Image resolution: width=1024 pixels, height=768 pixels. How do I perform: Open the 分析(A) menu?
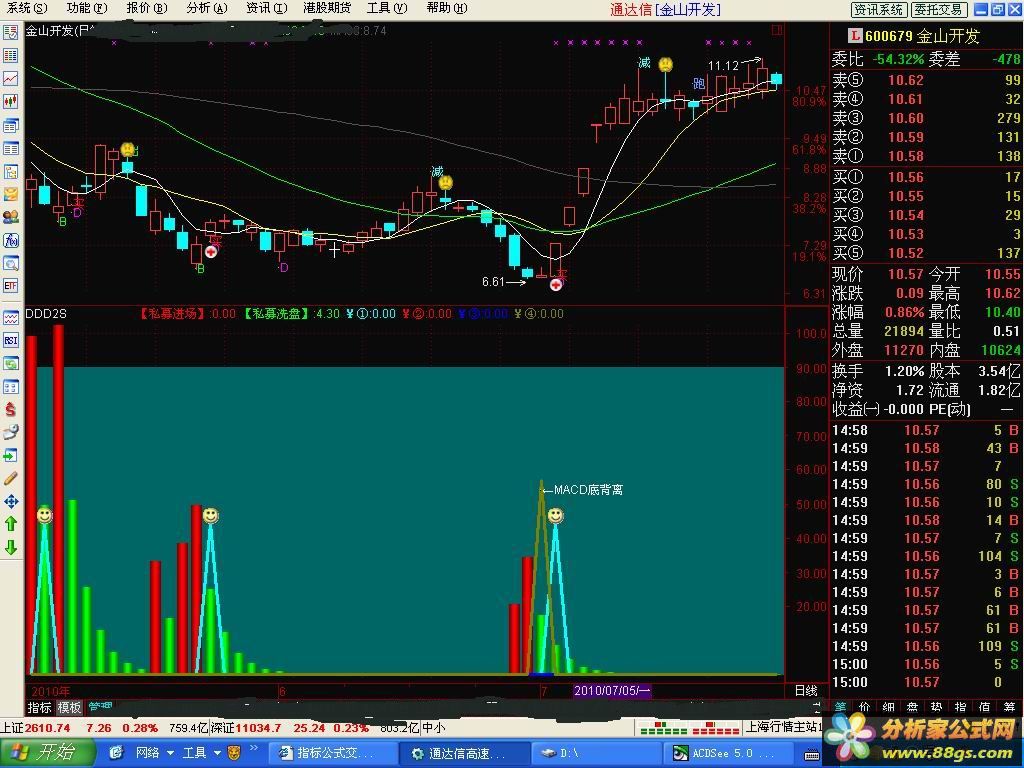206,8
